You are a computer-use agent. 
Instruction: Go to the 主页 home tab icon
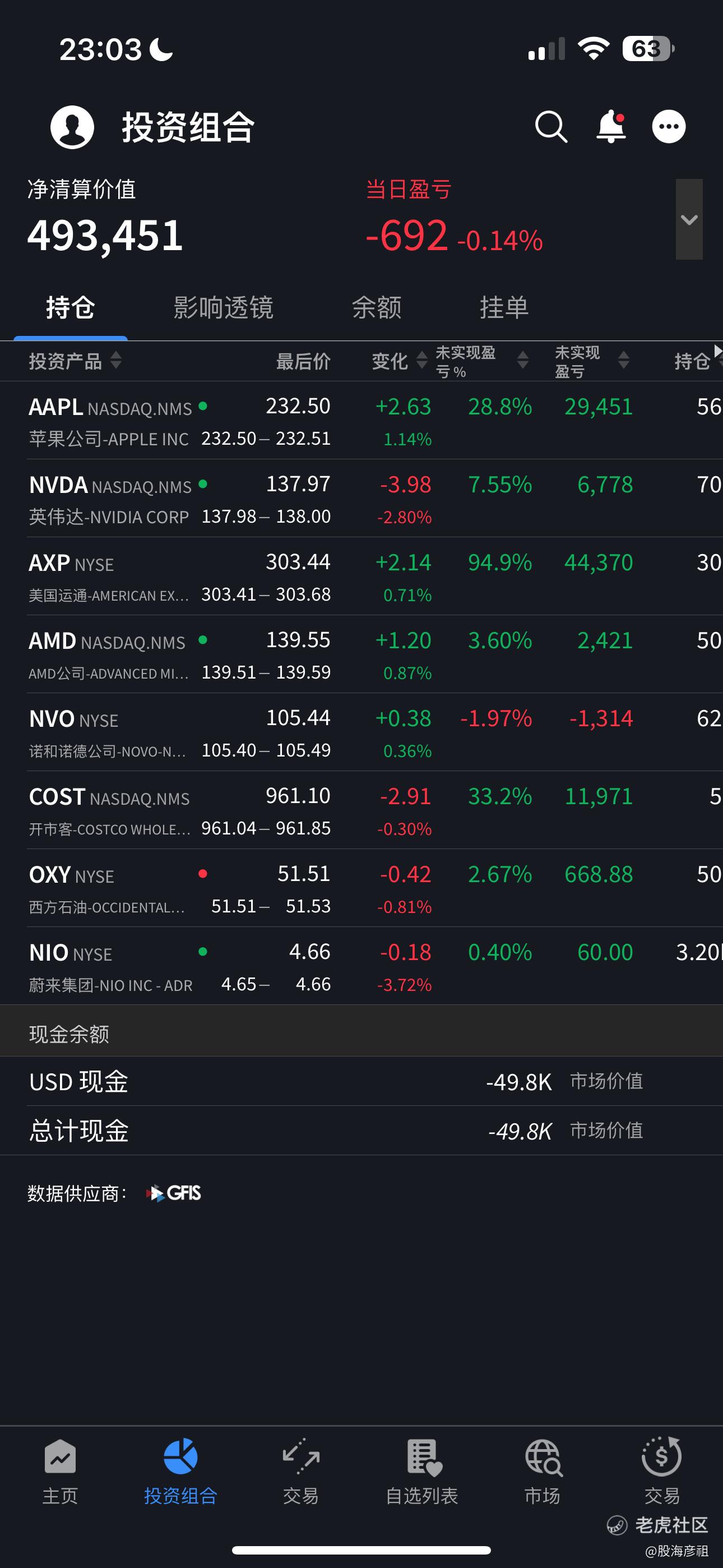pyautogui.click(x=61, y=1457)
